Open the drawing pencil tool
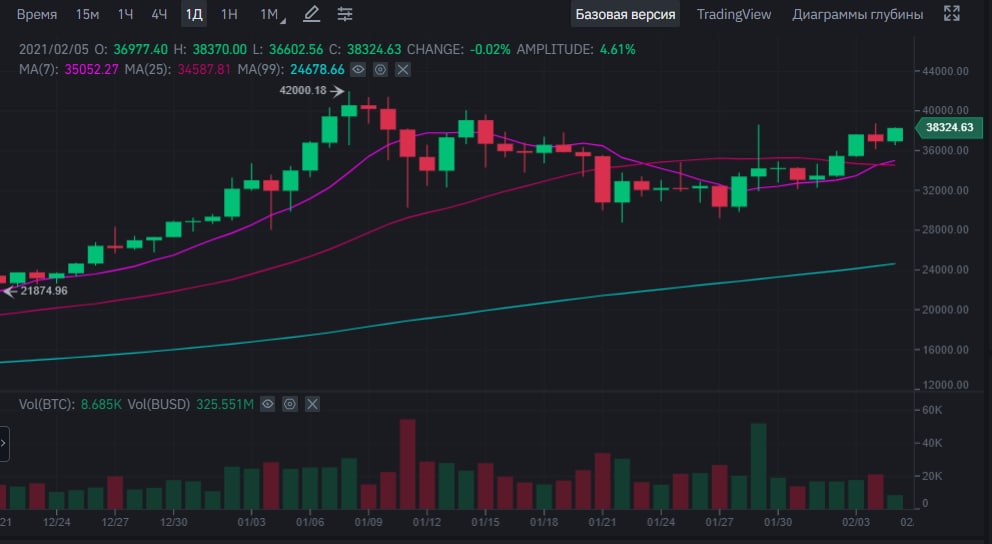Viewport: 992px width, 544px height. 311,14
